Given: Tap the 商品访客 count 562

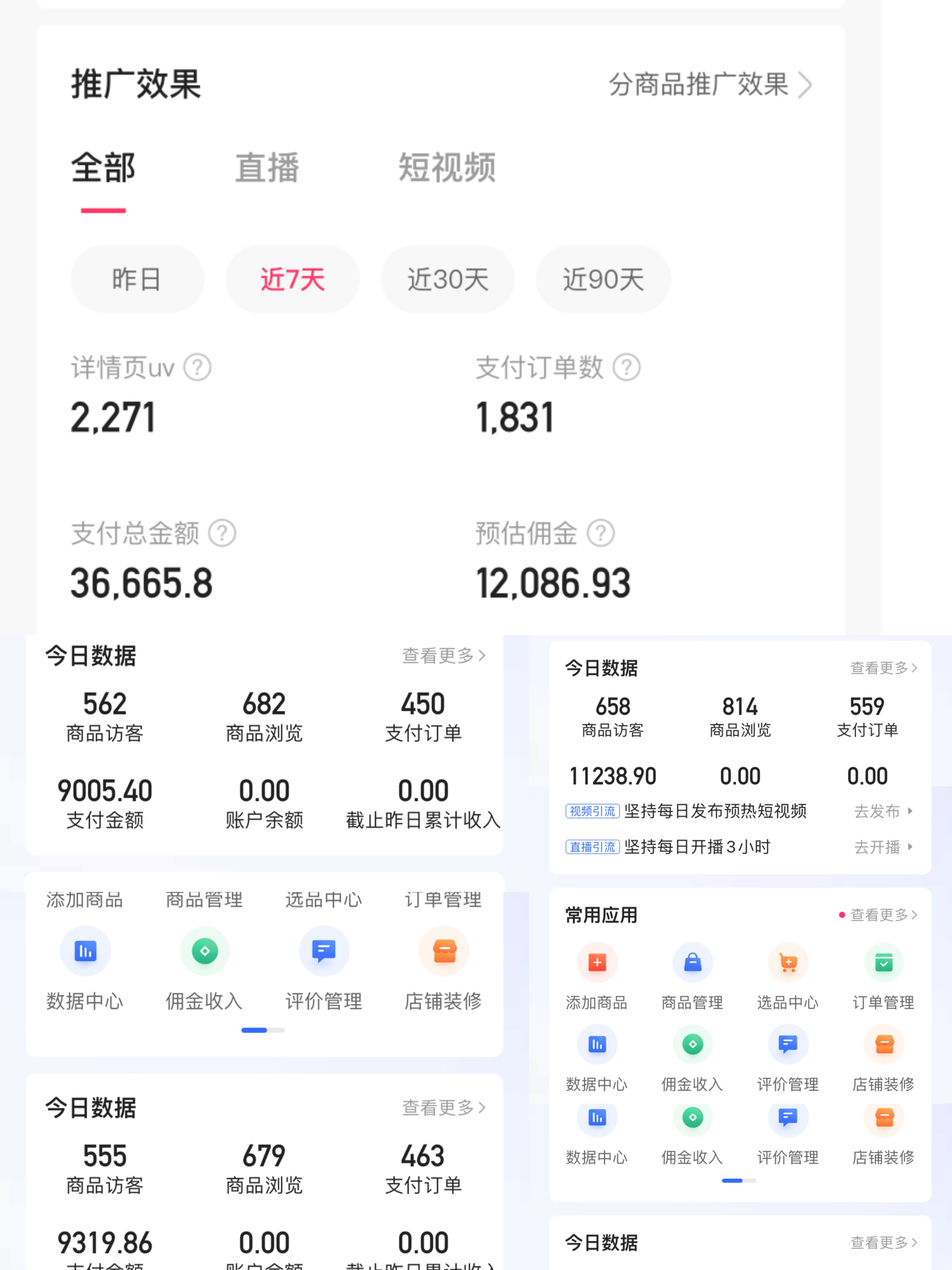Looking at the screenshot, I should (104, 704).
